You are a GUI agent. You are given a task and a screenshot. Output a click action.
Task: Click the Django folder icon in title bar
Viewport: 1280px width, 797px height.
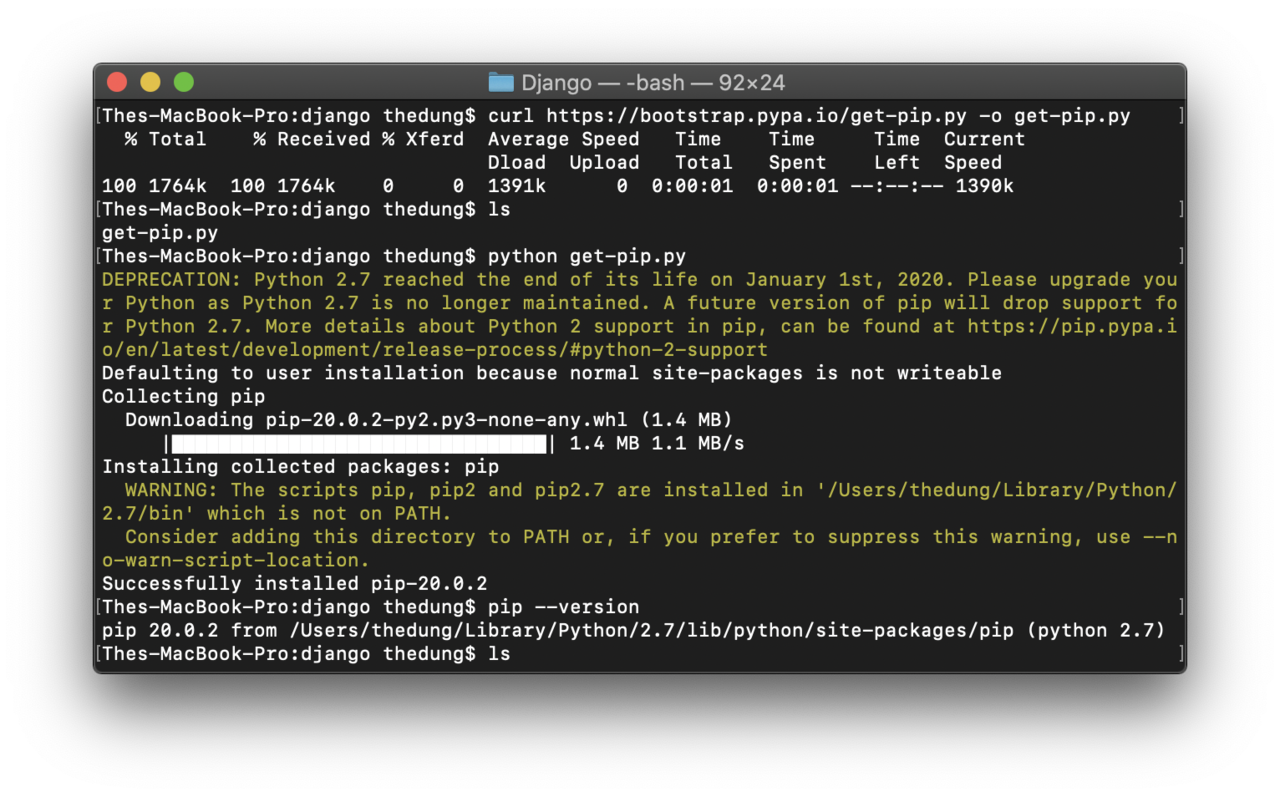click(500, 82)
